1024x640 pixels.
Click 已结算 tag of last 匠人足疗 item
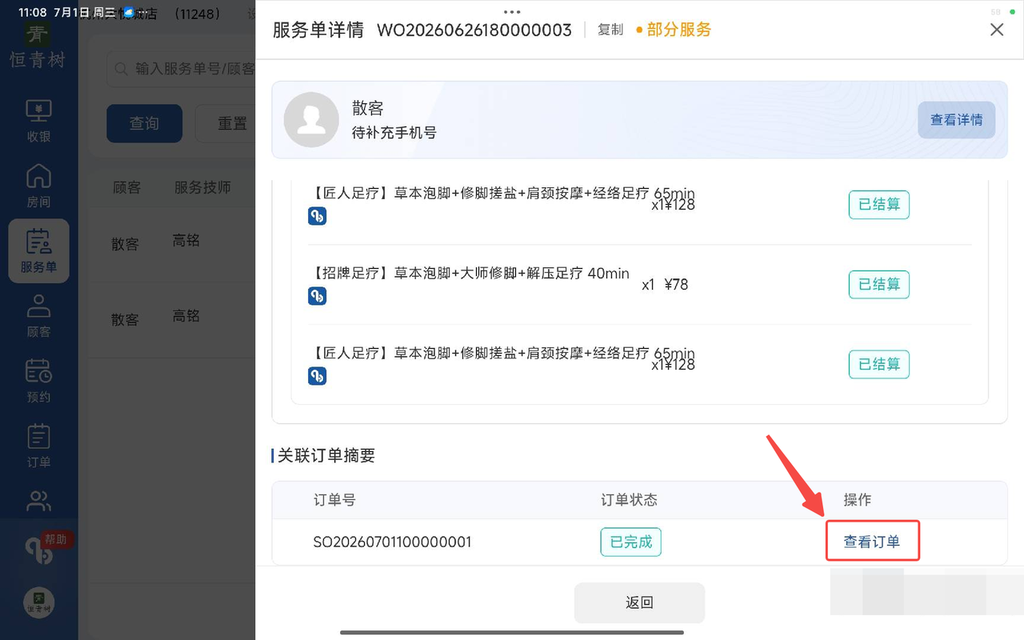pos(879,364)
